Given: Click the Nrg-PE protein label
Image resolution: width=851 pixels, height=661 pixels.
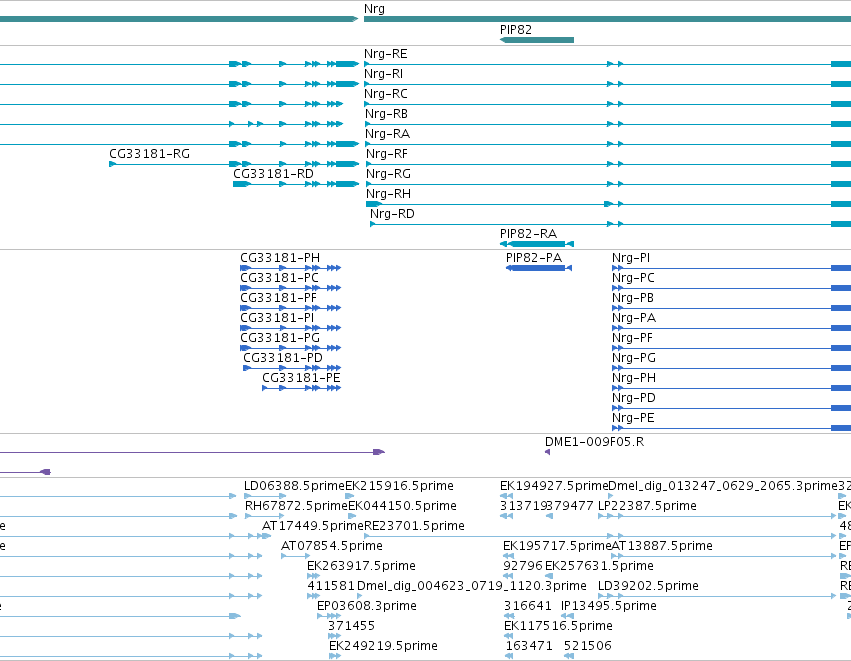Looking at the screenshot, I should tap(633, 418).
